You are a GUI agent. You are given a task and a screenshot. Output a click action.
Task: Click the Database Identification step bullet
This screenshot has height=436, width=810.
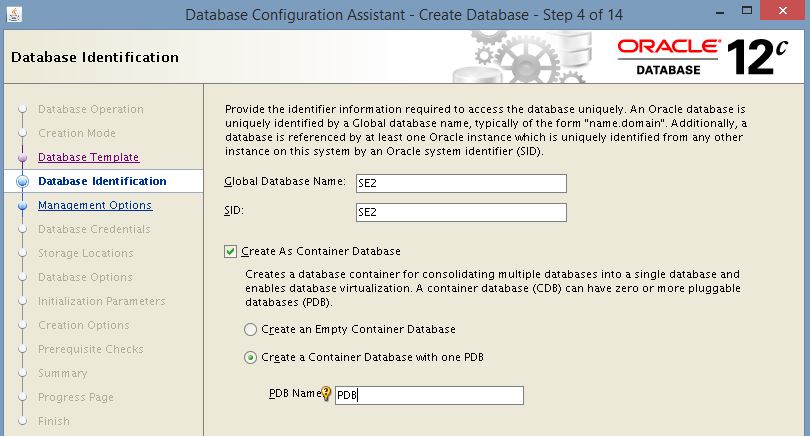pos(21,182)
